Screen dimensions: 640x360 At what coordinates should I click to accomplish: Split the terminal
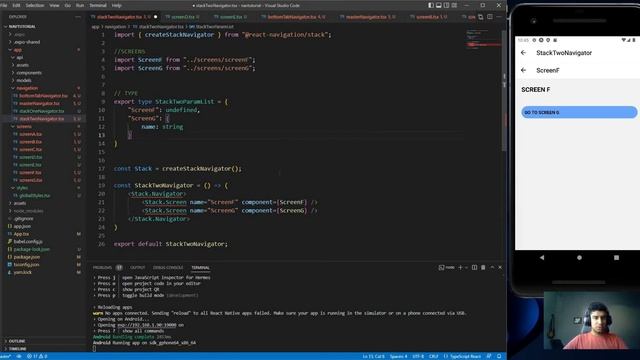tap(474, 267)
